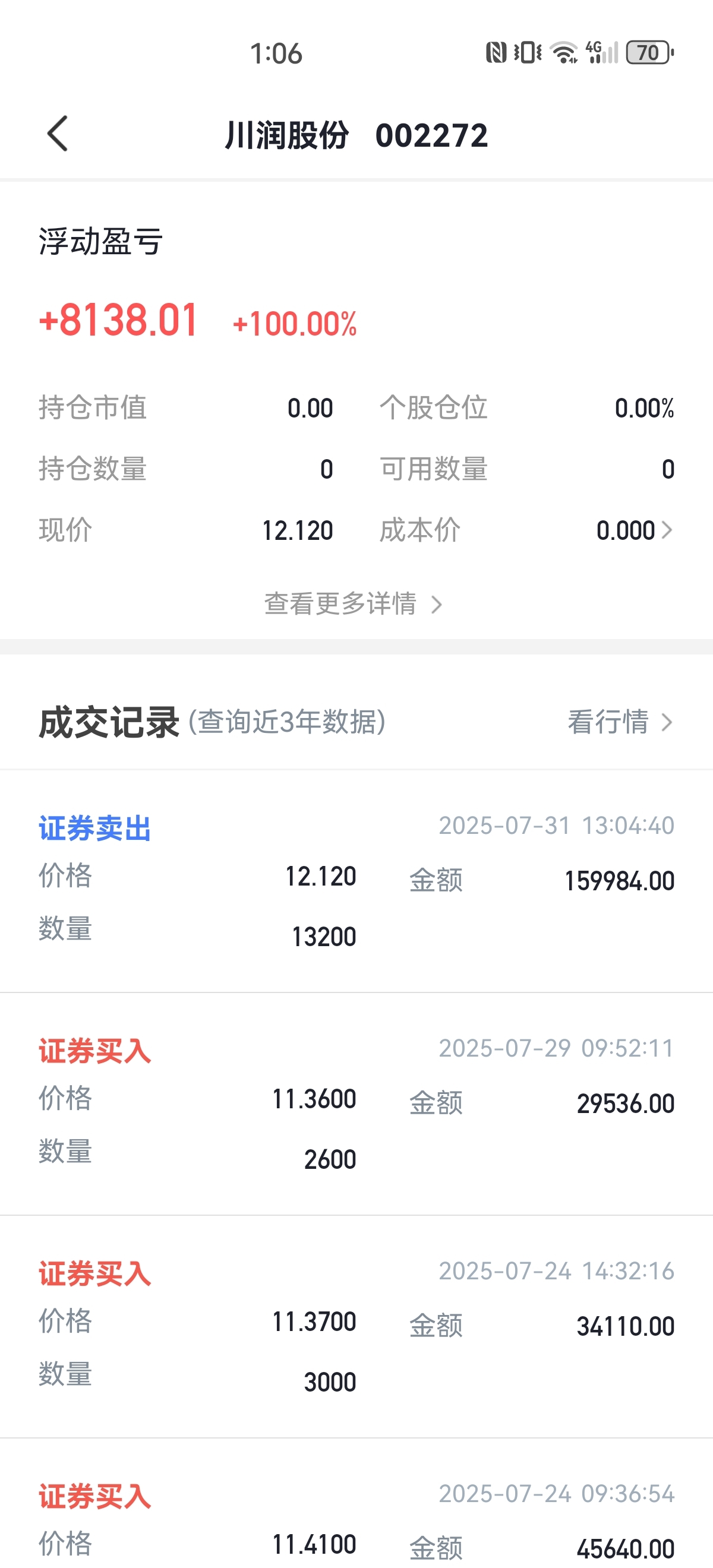Tap the back arrow icon
The height and width of the screenshot is (1568, 713).
(x=57, y=133)
